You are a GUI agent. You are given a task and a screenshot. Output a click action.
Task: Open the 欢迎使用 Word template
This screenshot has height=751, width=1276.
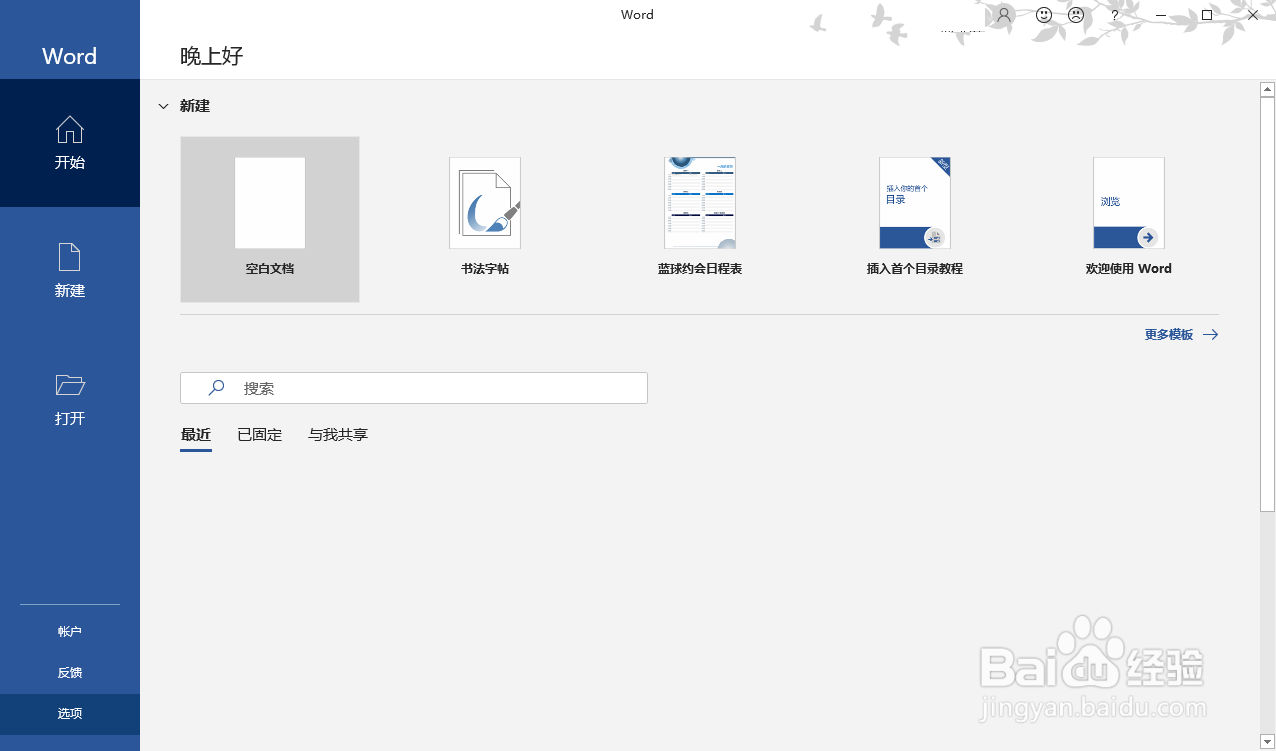coord(1129,219)
